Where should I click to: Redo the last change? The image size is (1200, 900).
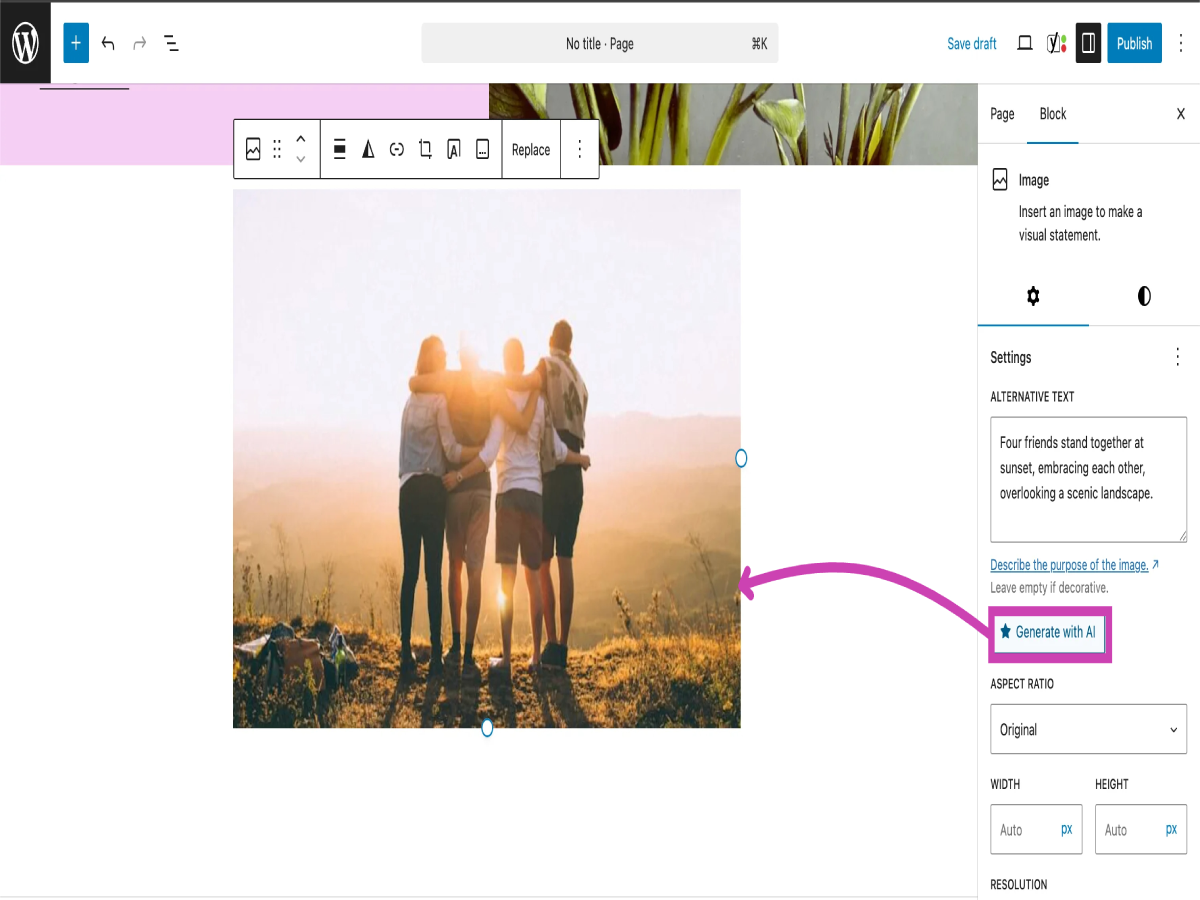point(140,43)
